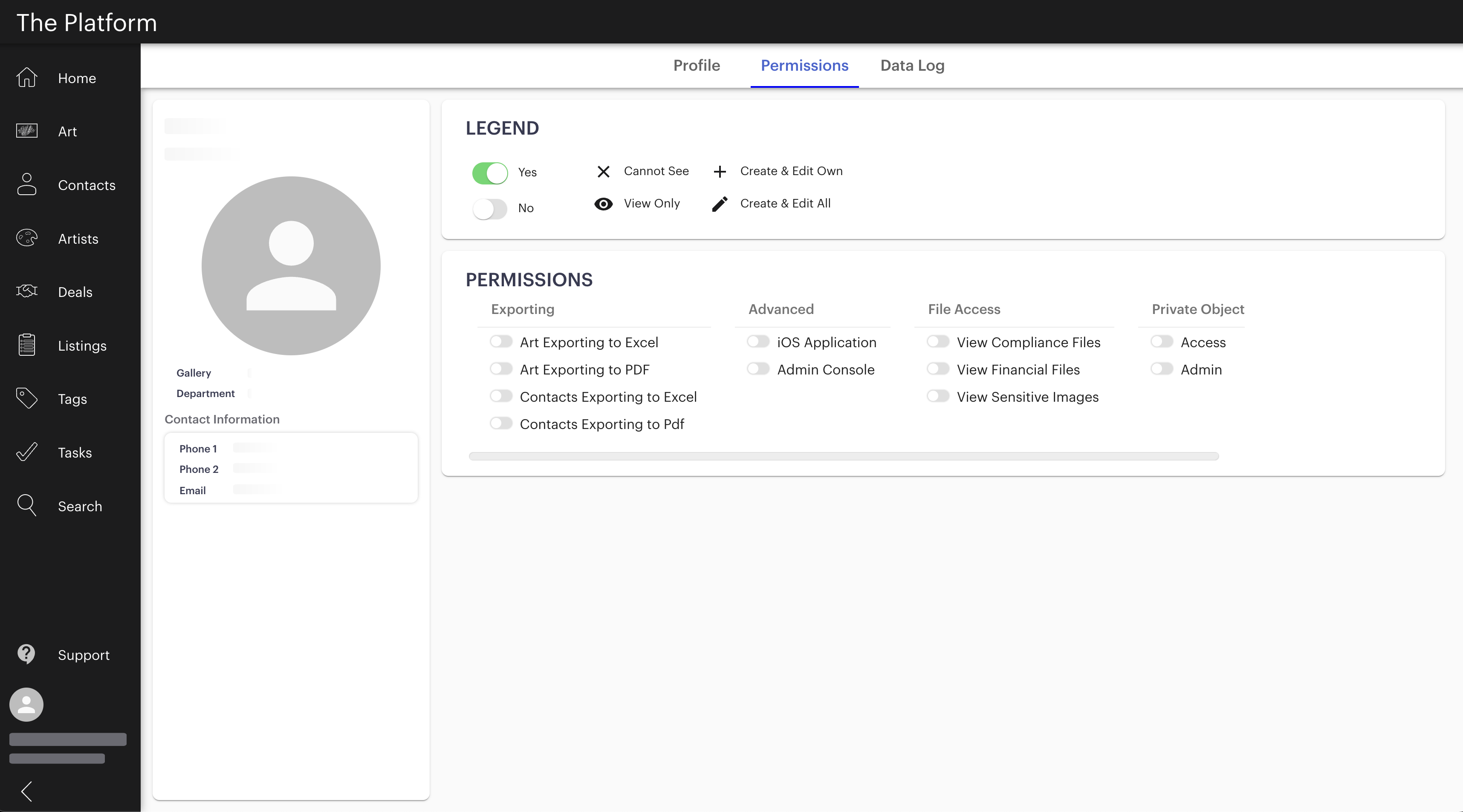Open Artists via the palette icon
Image resolution: width=1463 pixels, height=812 pixels.
click(x=27, y=238)
